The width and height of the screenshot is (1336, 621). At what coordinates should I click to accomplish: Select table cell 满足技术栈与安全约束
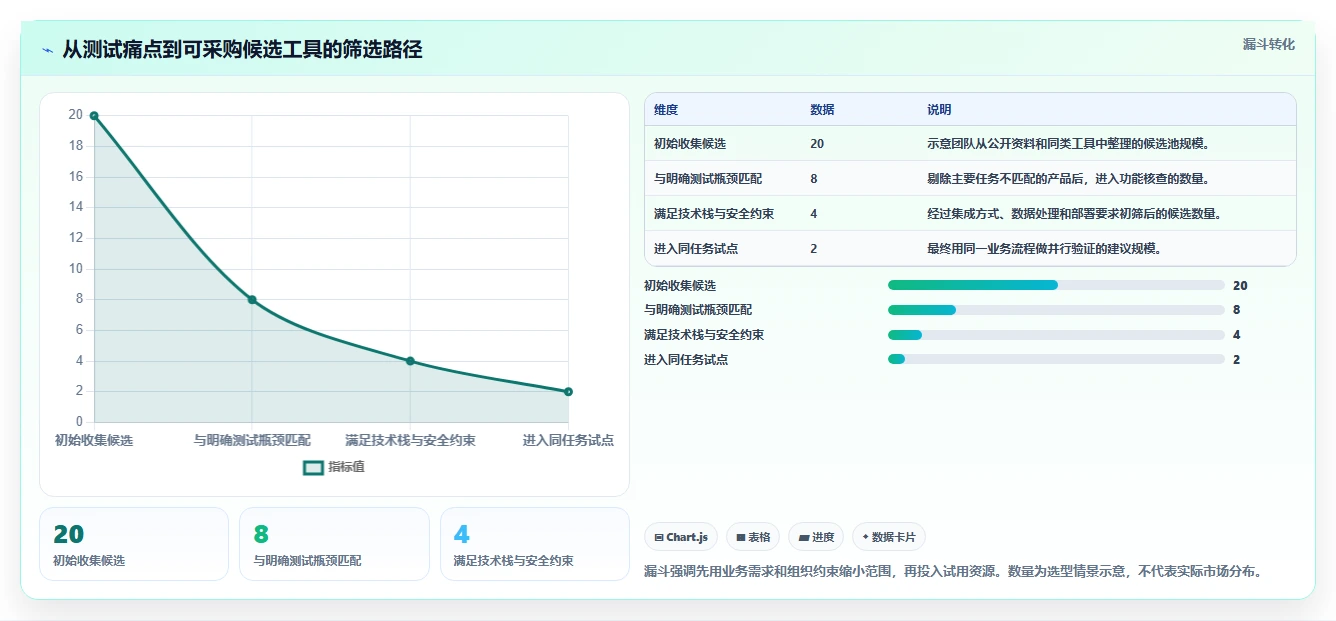714,214
